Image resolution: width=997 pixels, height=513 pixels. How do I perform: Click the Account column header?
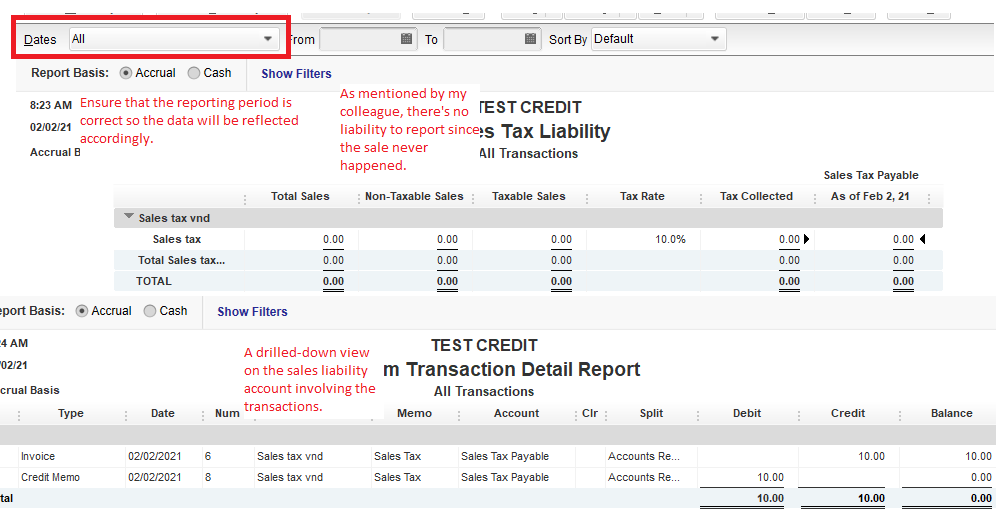coord(516,413)
